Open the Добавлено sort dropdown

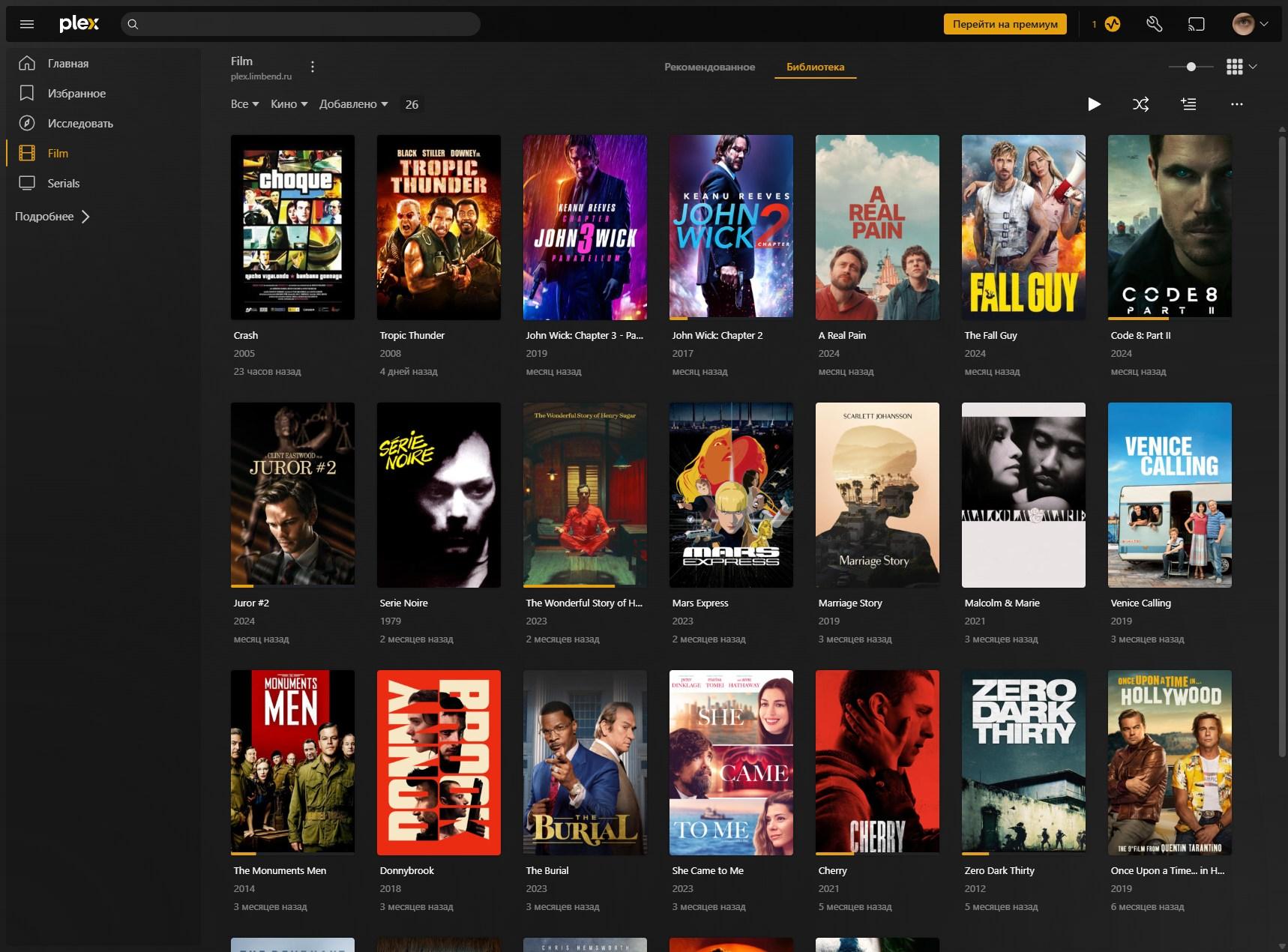tap(354, 104)
